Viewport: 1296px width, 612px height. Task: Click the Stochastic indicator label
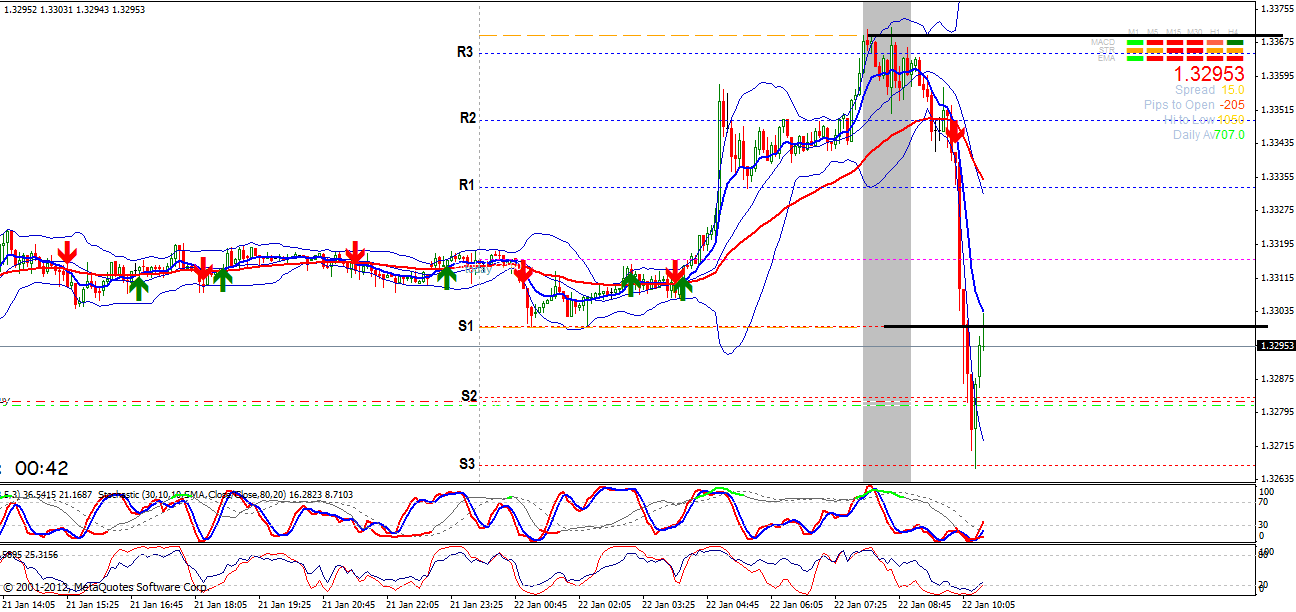[130, 494]
